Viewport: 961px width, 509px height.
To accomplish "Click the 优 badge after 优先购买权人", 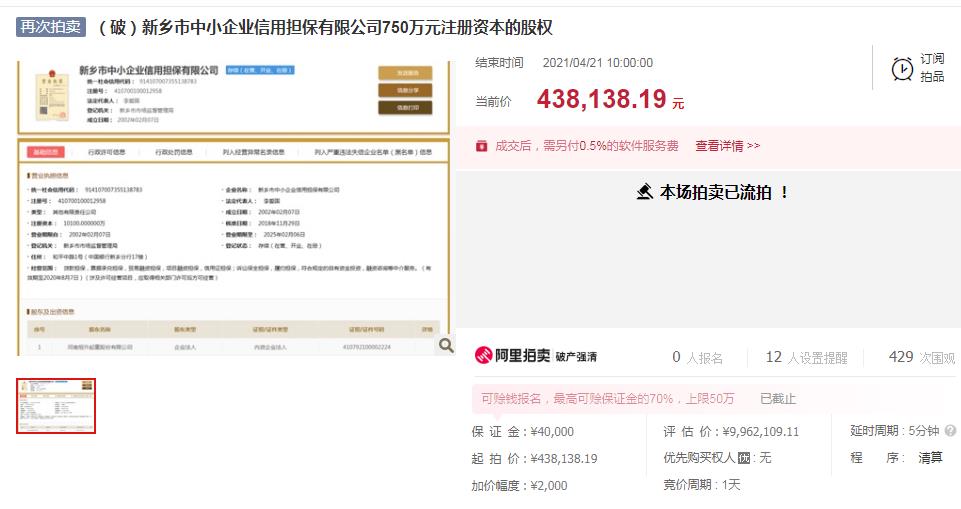I will pos(744,458).
